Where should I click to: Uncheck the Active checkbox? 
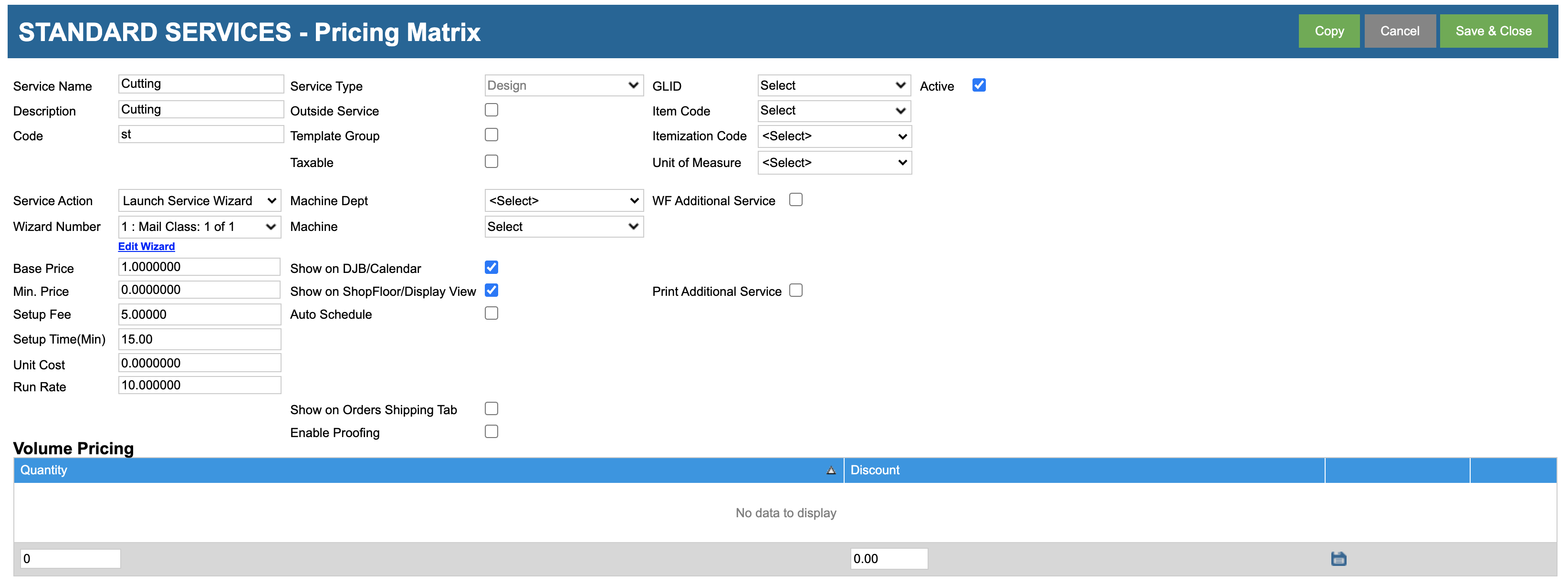tap(979, 85)
